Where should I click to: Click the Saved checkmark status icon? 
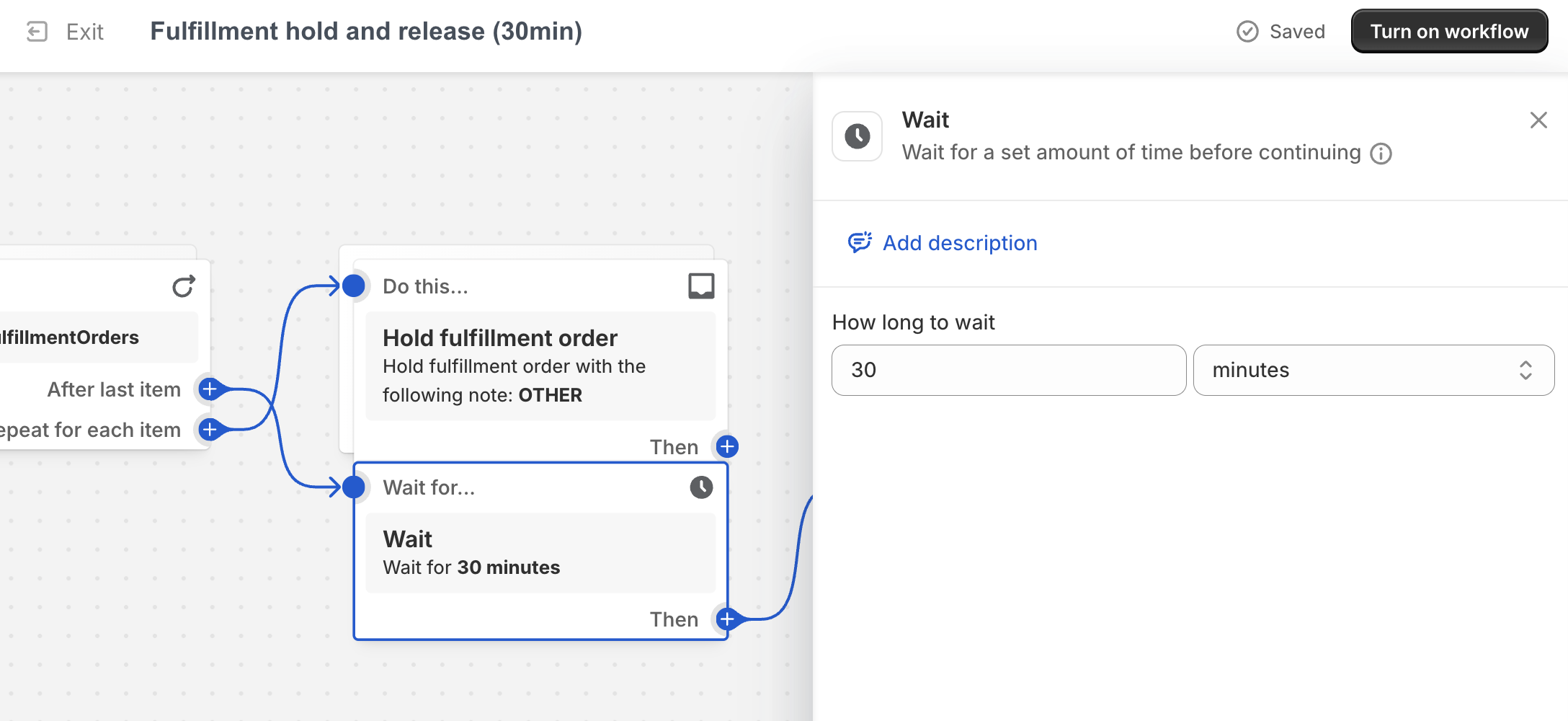[1247, 32]
